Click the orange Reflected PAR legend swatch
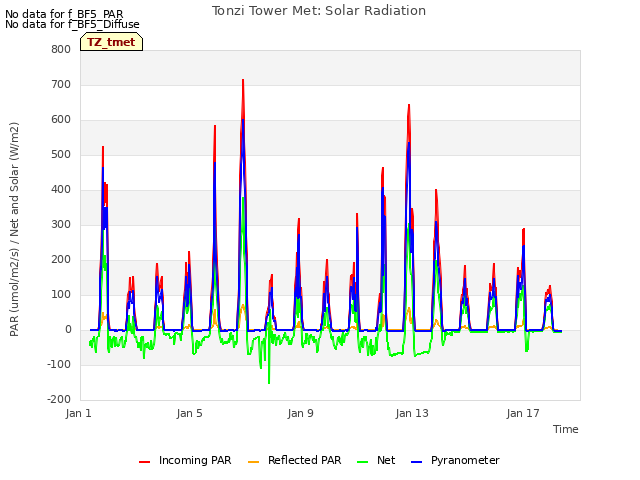Viewport: 640px width, 480px height. [x=253, y=462]
